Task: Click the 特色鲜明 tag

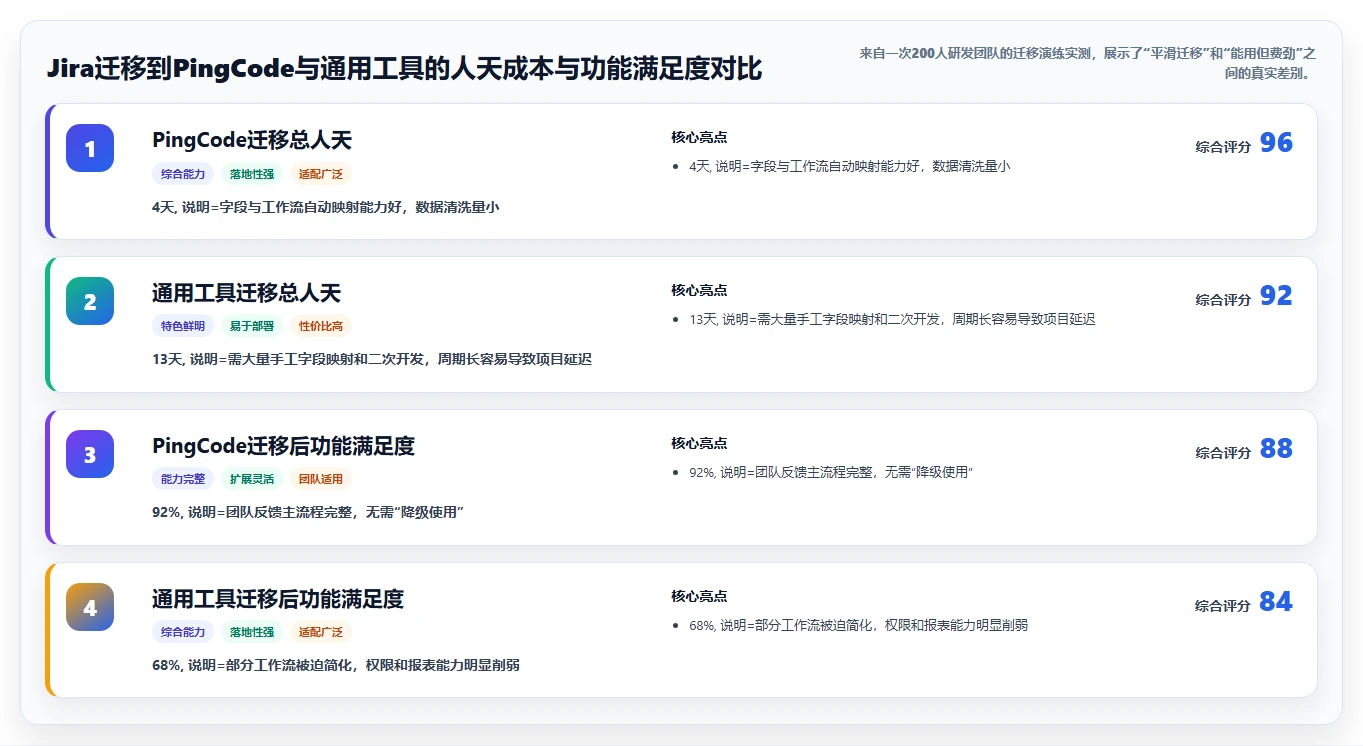Action: [x=183, y=326]
